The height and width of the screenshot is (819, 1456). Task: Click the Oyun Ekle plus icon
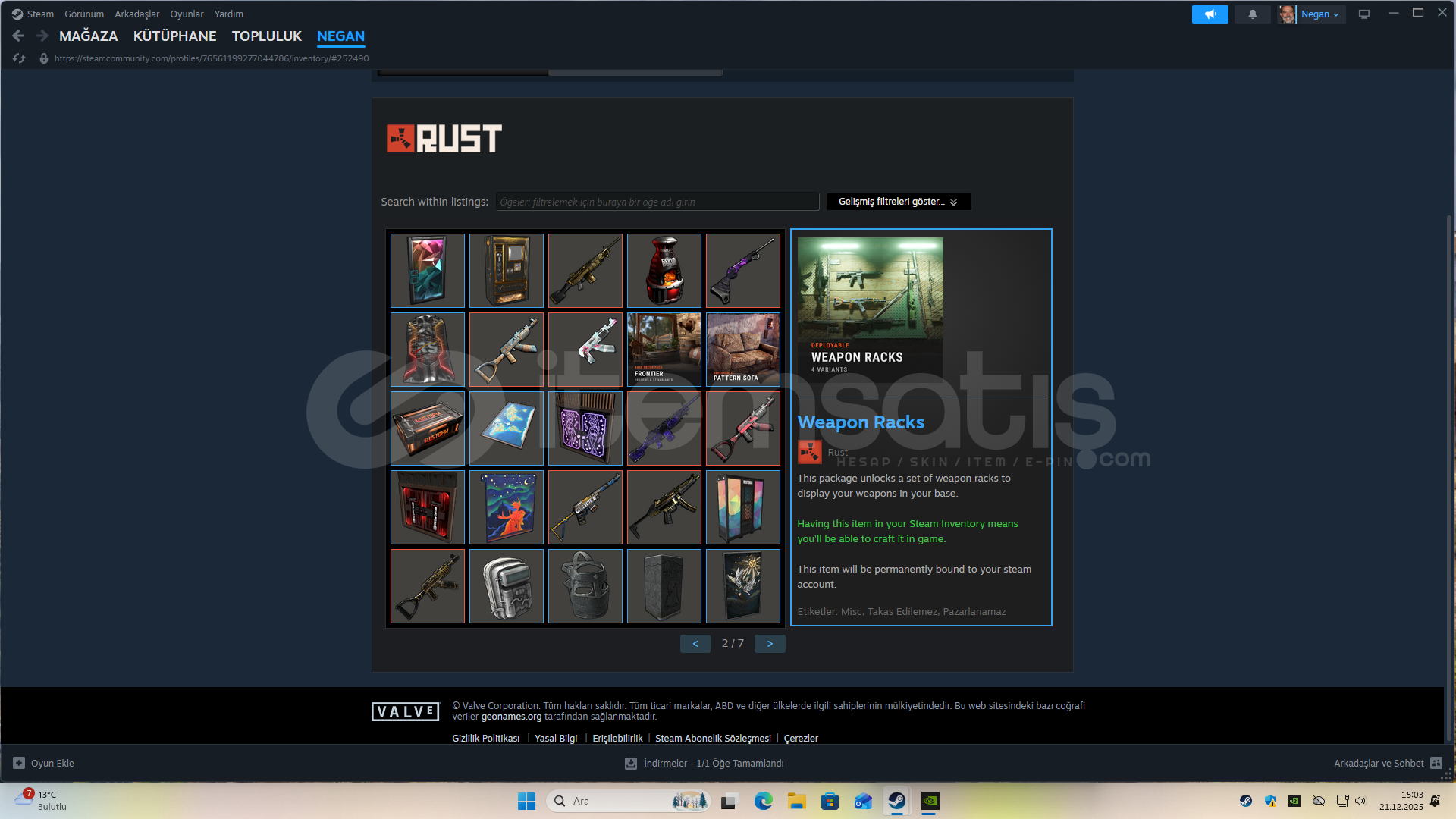coord(19,763)
